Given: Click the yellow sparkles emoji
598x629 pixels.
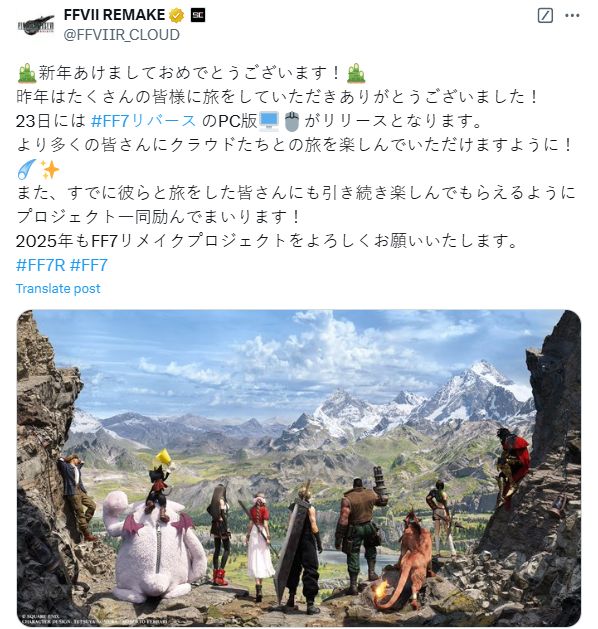Looking at the screenshot, I should 50,169.
